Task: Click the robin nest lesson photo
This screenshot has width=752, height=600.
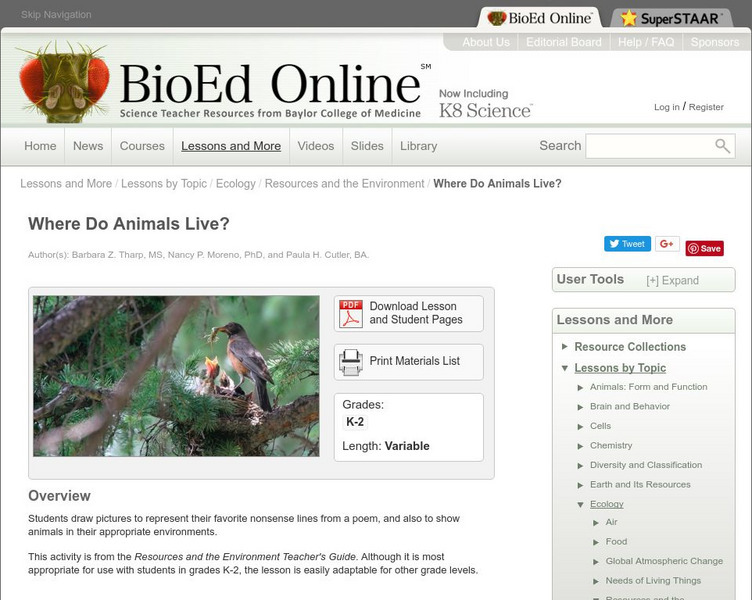Action: (x=176, y=376)
